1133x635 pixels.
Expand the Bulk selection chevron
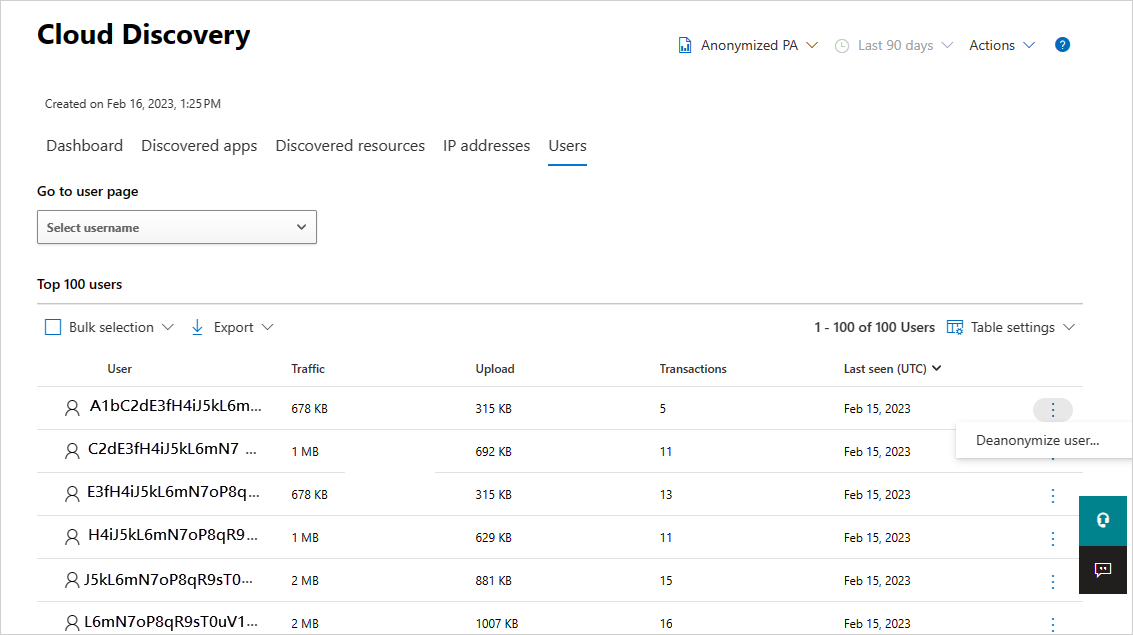pos(168,327)
